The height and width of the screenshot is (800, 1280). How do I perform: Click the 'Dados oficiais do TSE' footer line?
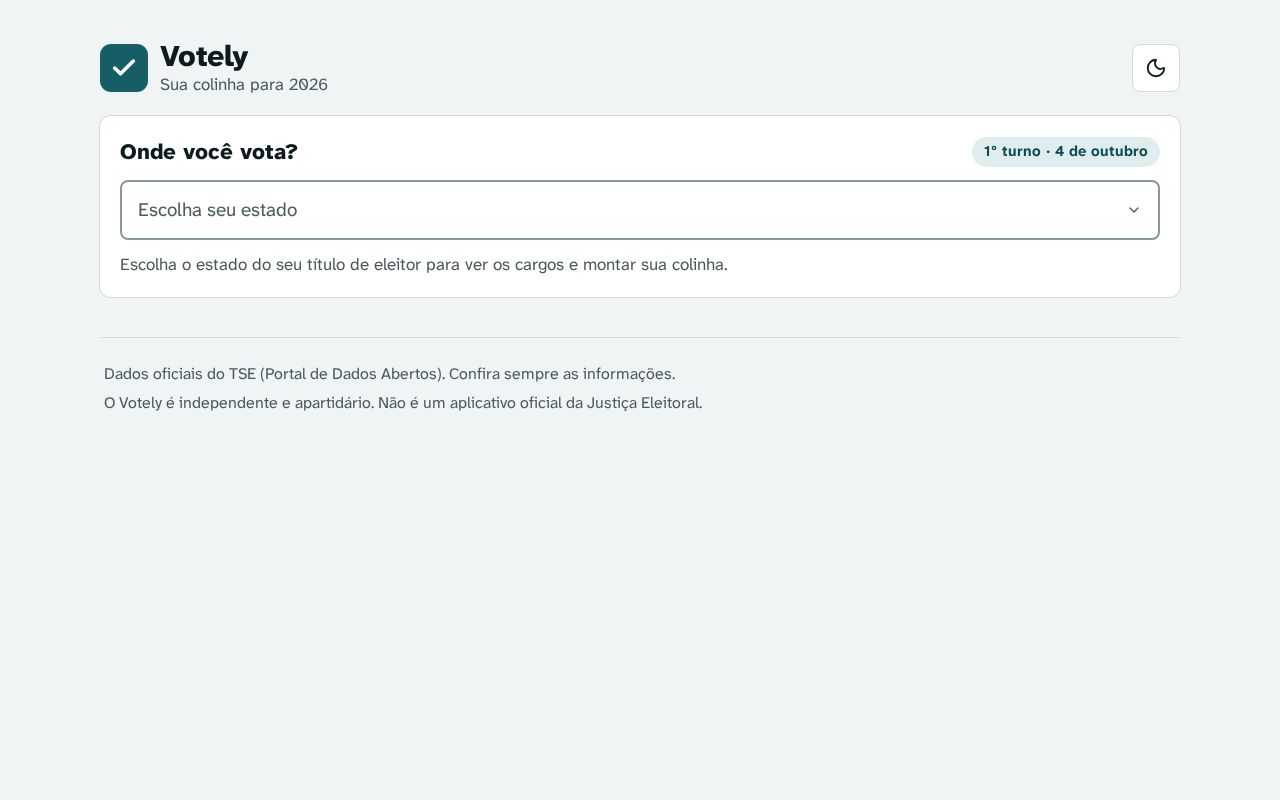[x=390, y=374]
